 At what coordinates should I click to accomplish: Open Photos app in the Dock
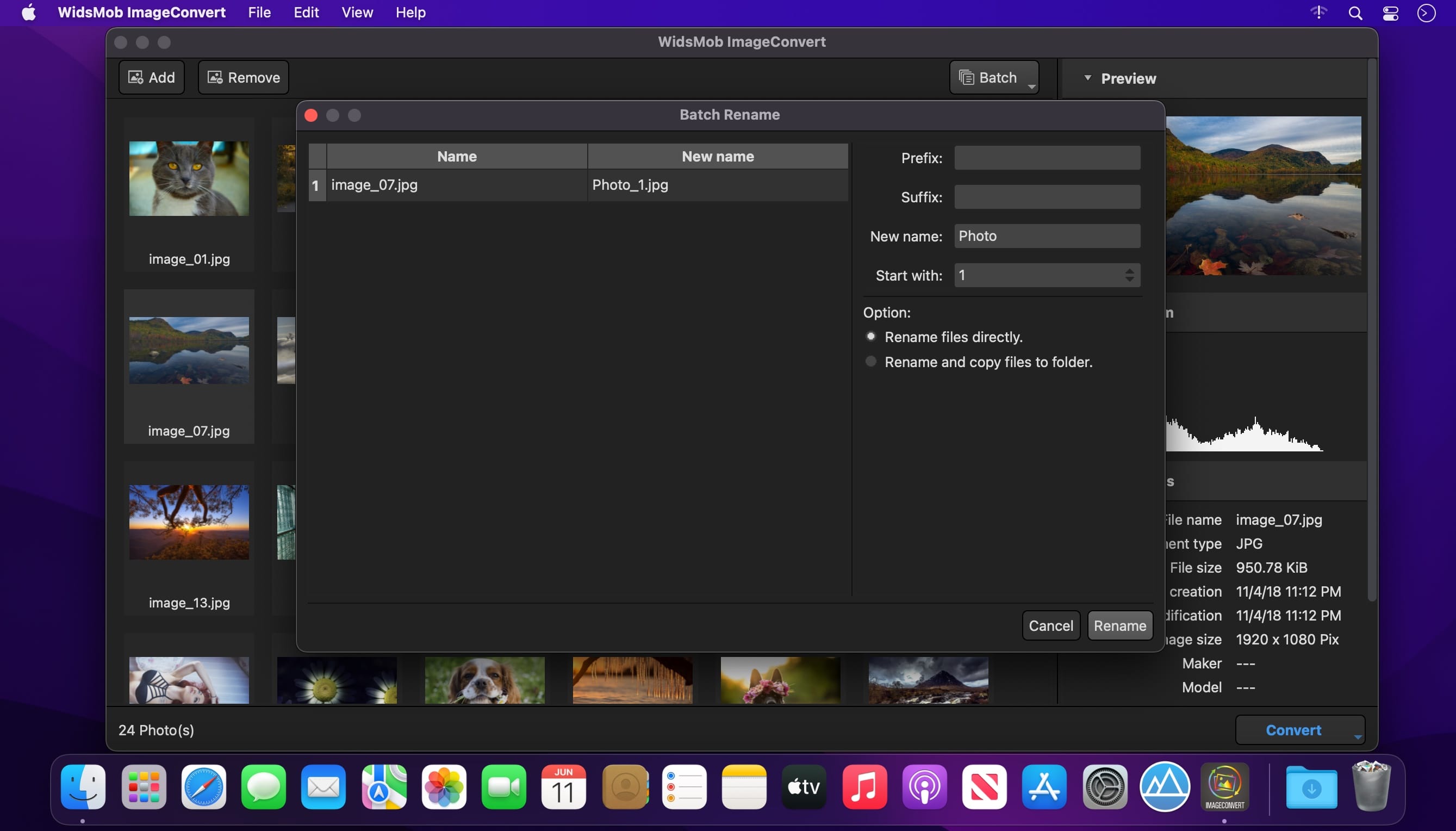tap(444, 787)
